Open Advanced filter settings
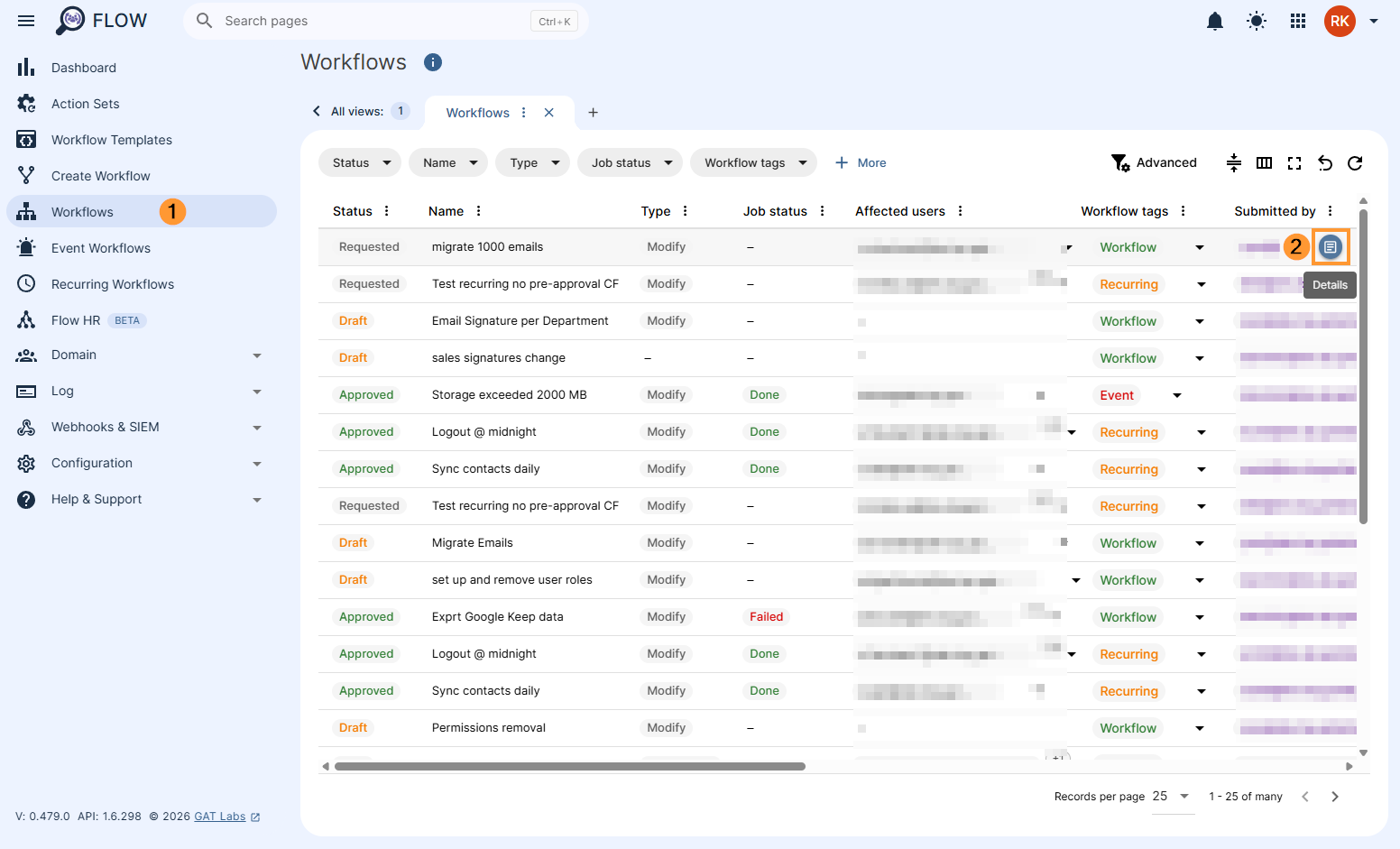 1154,162
